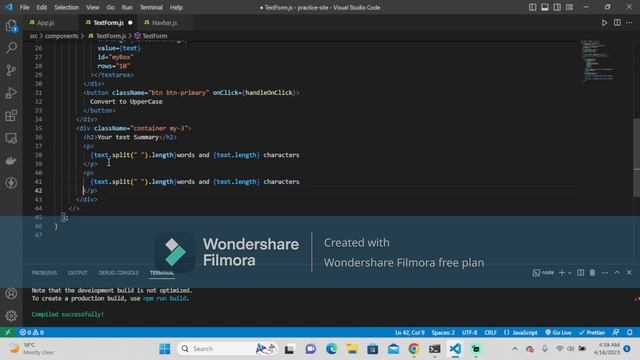Open Terminal menu
640x360 pixels.
point(151,7)
